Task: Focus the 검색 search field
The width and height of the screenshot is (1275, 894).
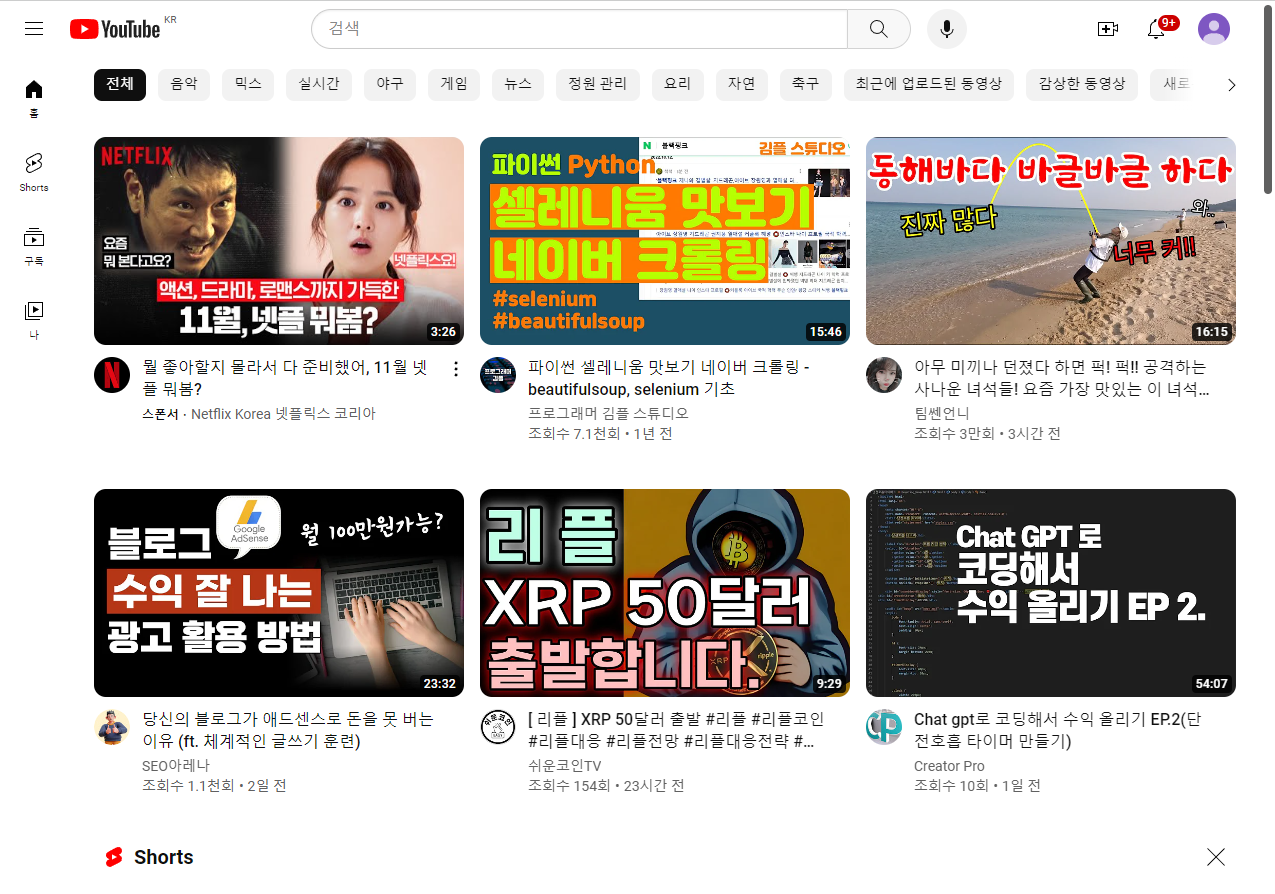Action: click(x=580, y=29)
